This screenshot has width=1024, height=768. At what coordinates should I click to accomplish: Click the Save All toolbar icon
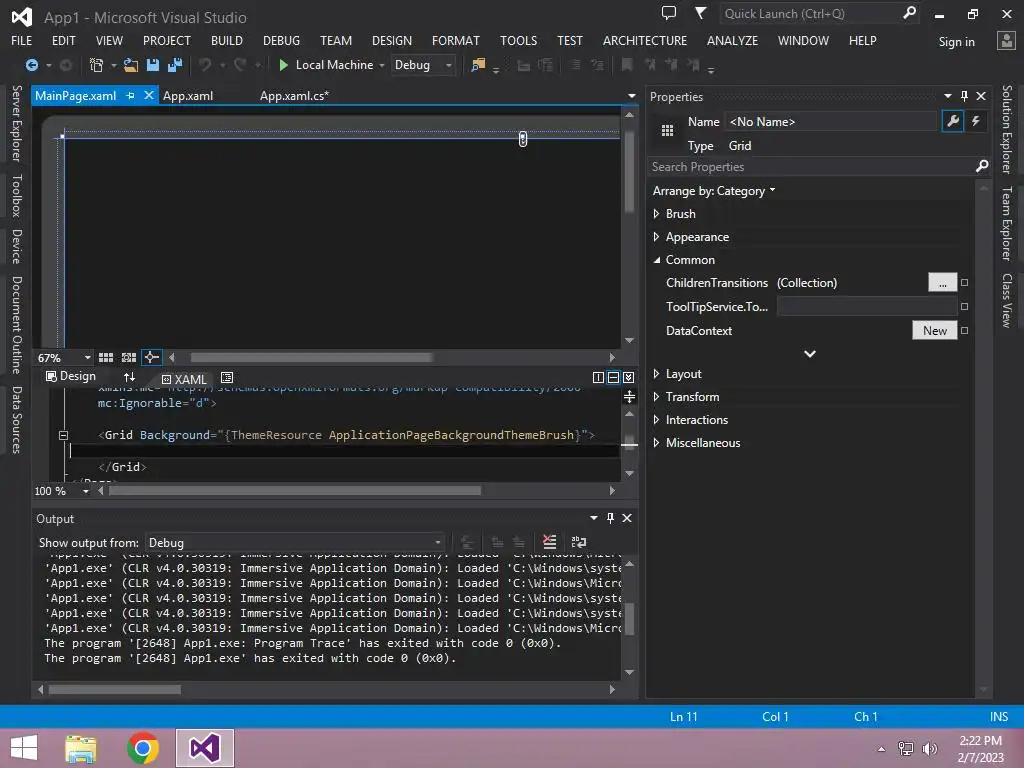(x=175, y=65)
